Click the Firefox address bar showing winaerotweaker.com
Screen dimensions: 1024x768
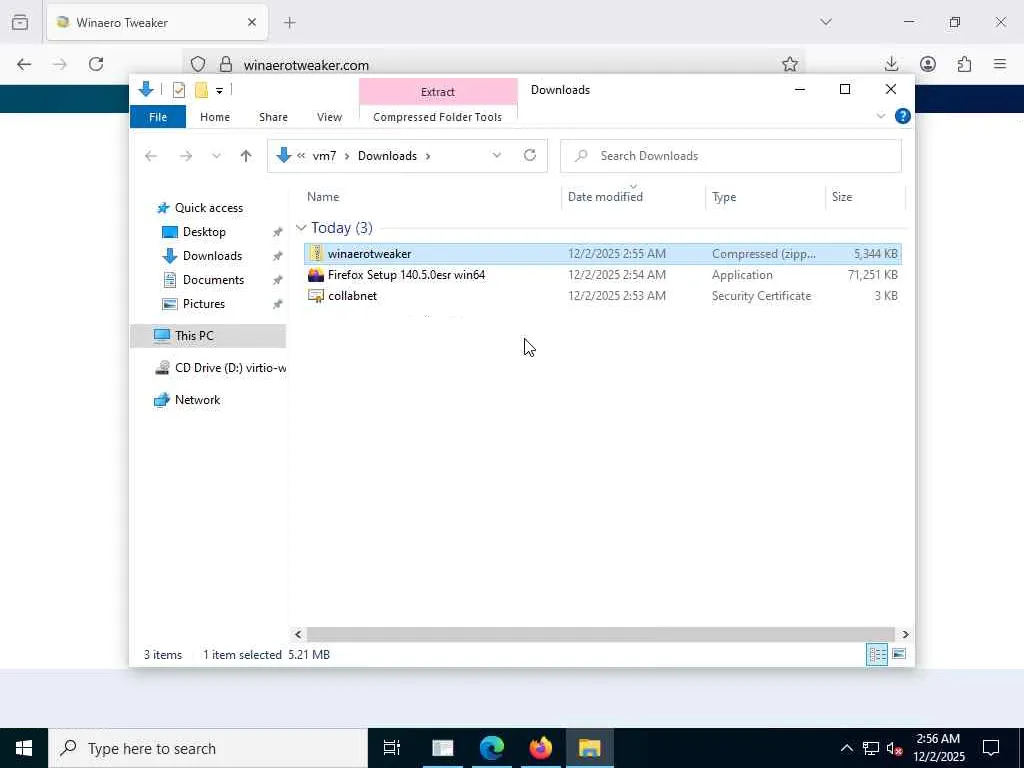[x=496, y=65]
